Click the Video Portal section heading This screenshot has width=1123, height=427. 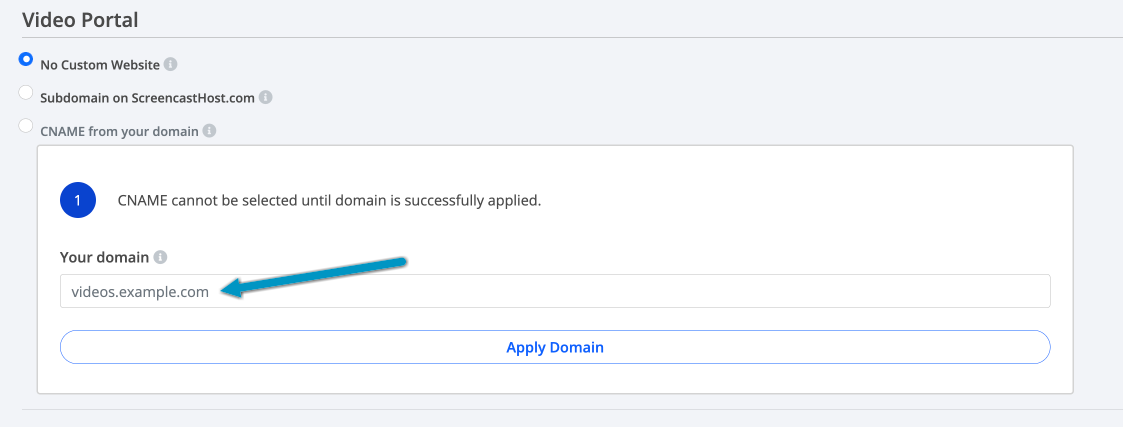pos(80,20)
